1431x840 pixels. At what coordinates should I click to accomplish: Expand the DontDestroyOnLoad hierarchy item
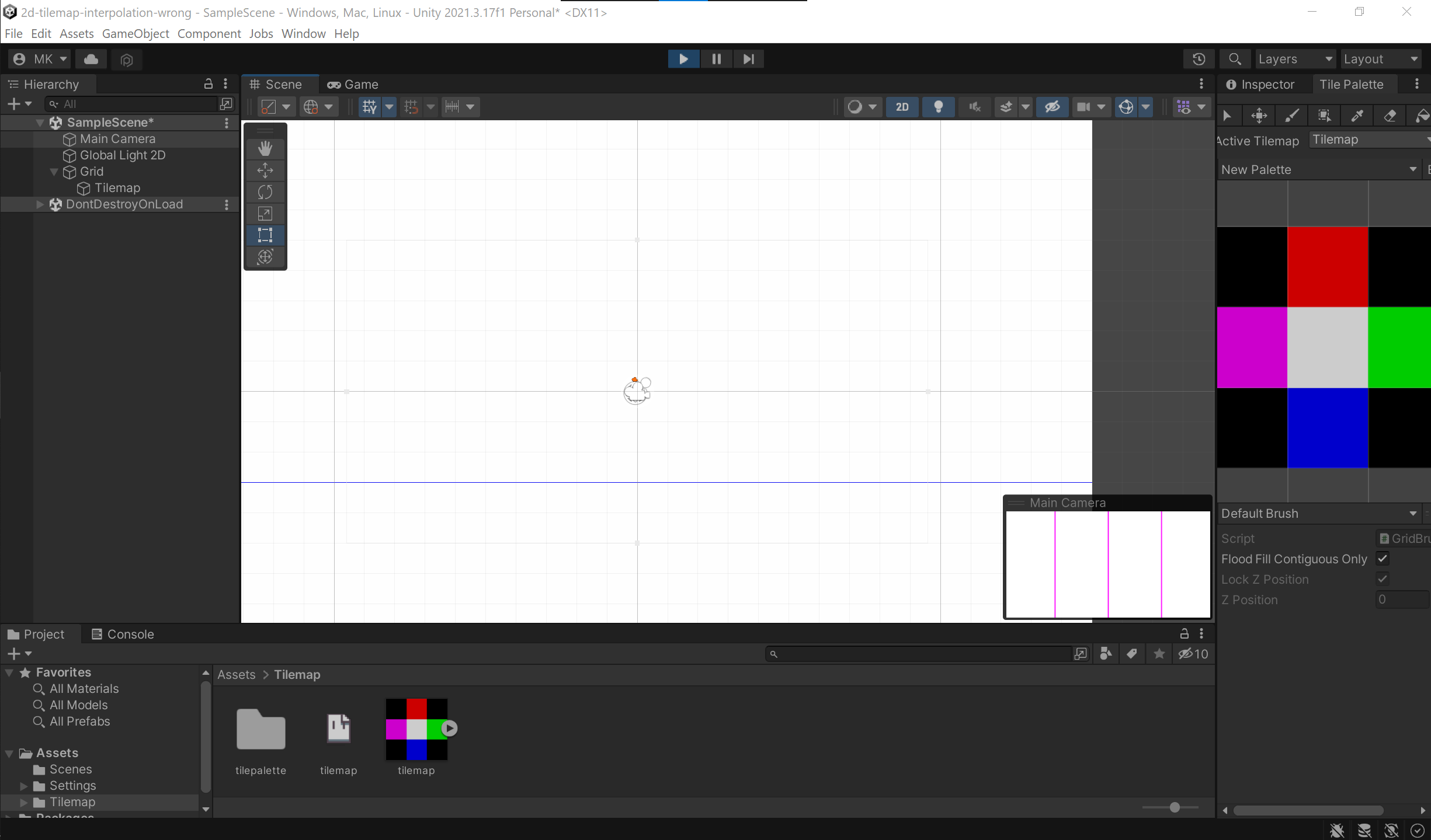(x=40, y=204)
